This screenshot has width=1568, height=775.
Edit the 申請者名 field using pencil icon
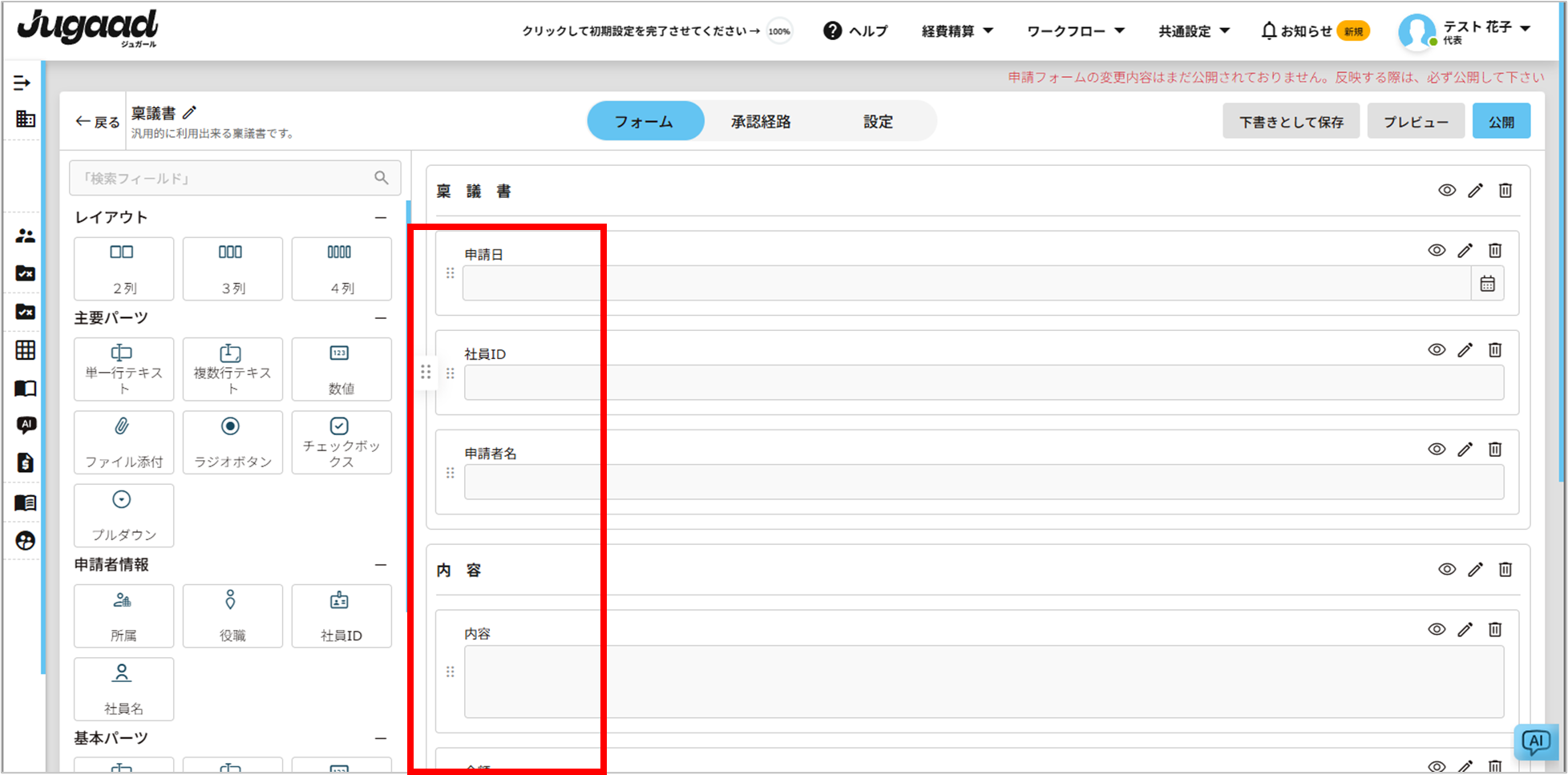click(x=1465, y=450)
